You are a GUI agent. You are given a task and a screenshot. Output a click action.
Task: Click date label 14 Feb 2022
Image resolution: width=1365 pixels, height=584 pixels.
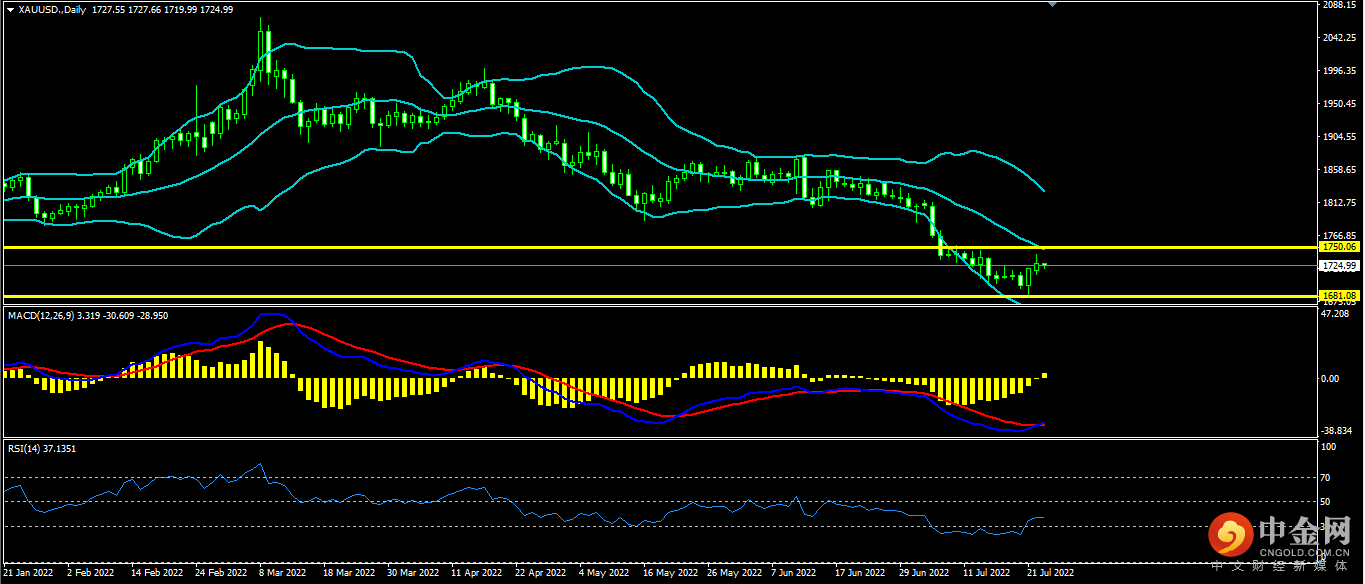point(158,574)
